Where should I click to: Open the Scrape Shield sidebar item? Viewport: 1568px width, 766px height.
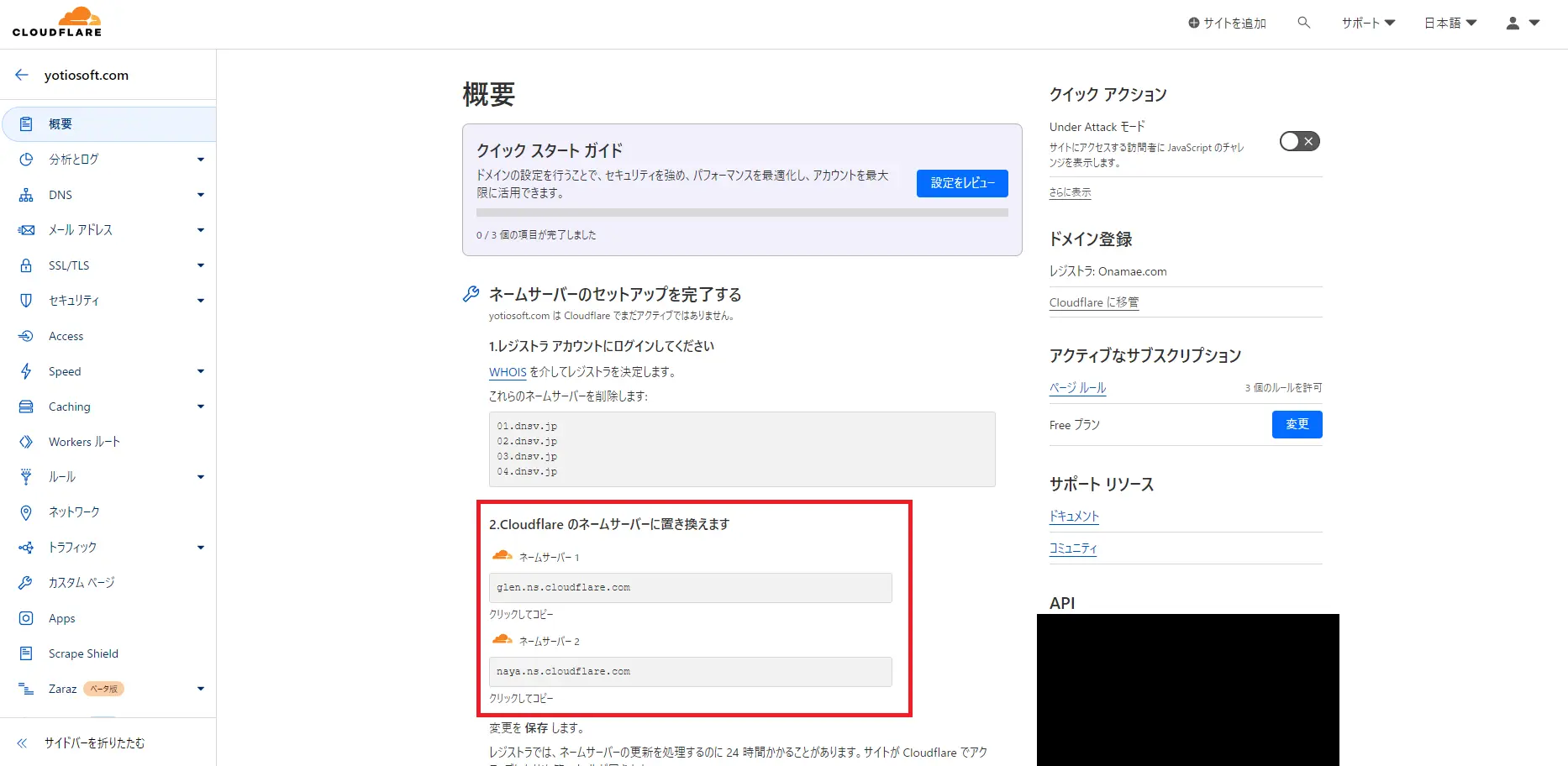108,653
